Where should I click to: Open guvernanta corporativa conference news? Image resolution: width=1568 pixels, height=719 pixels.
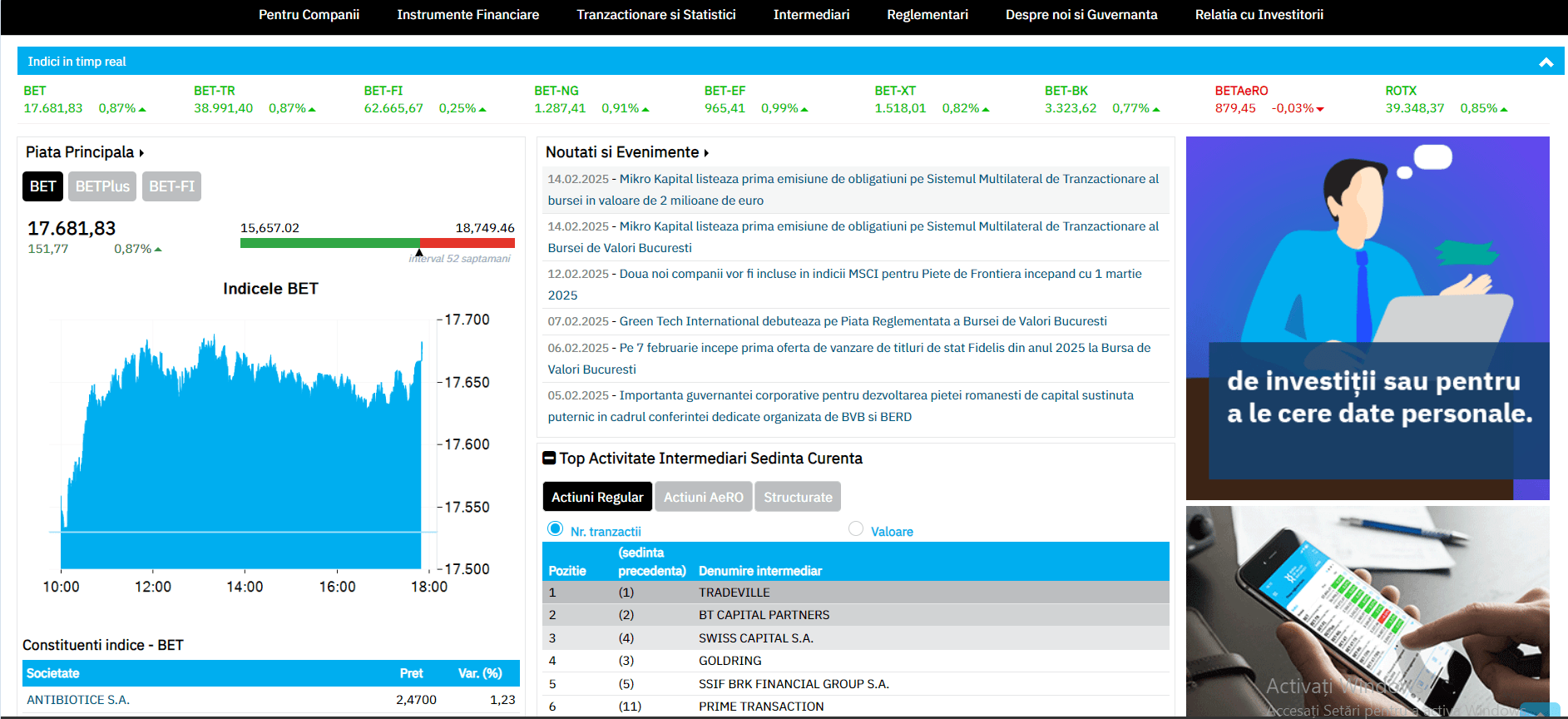[841, 406]
